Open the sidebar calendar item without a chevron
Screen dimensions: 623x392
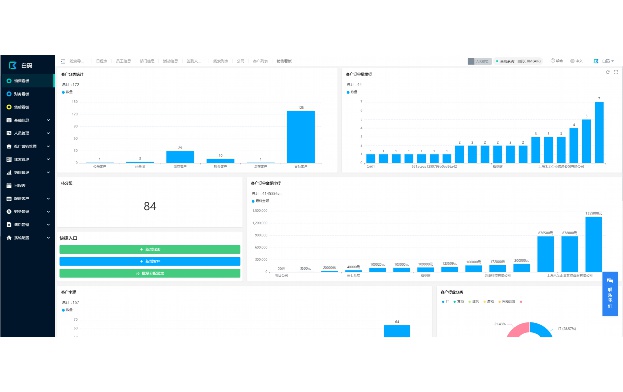coord(27,185)
